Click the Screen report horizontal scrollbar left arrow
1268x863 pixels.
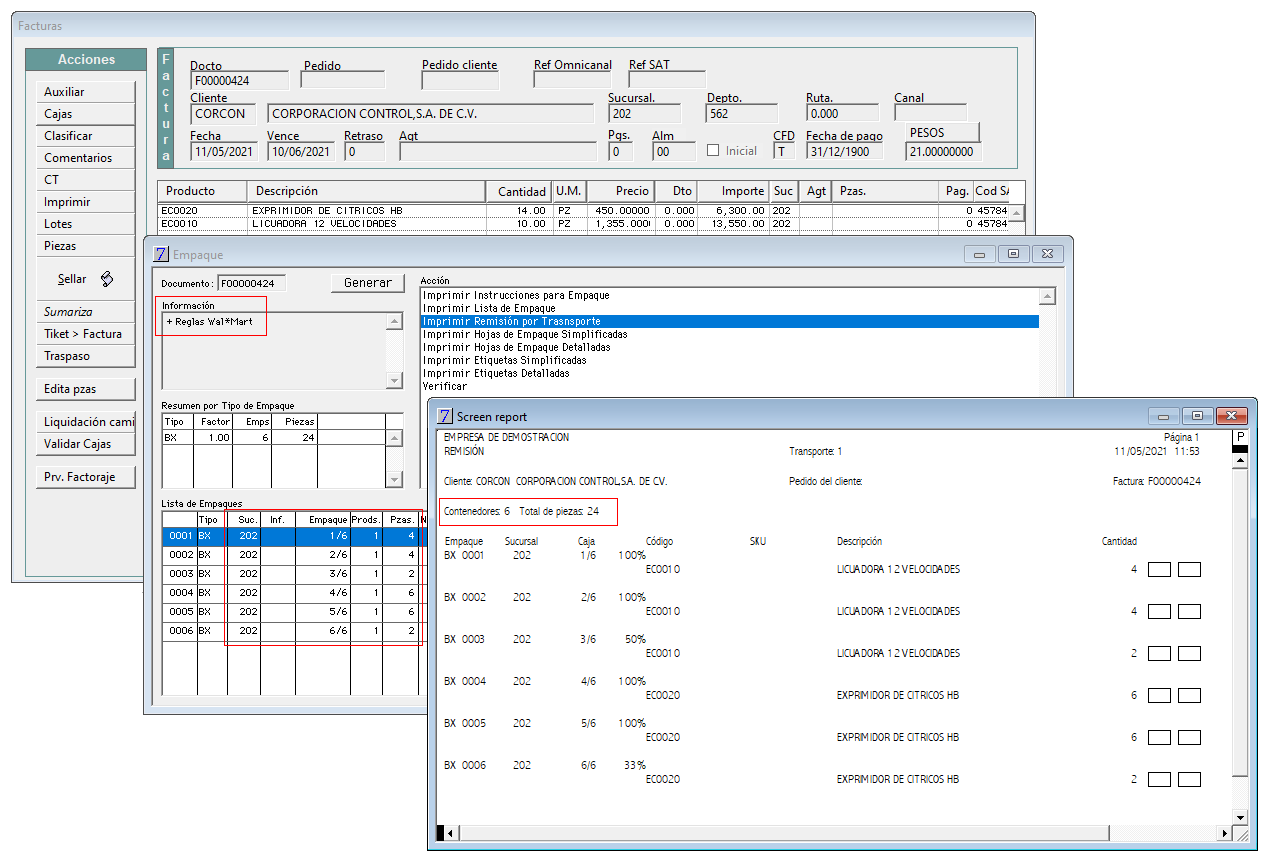click(x=449, y=833)
